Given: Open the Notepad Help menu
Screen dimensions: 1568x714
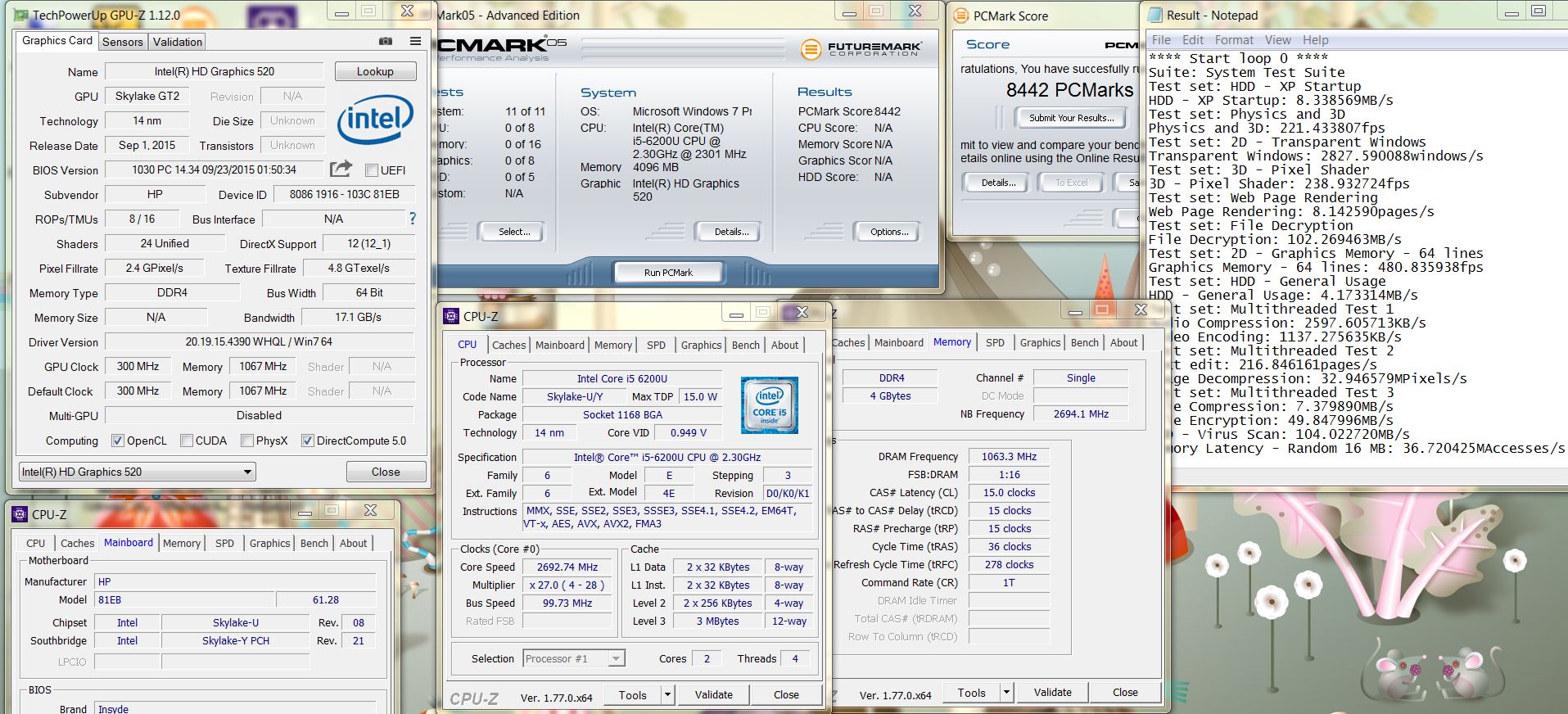Looking at the screenshot, I should tap(1316, 40).
